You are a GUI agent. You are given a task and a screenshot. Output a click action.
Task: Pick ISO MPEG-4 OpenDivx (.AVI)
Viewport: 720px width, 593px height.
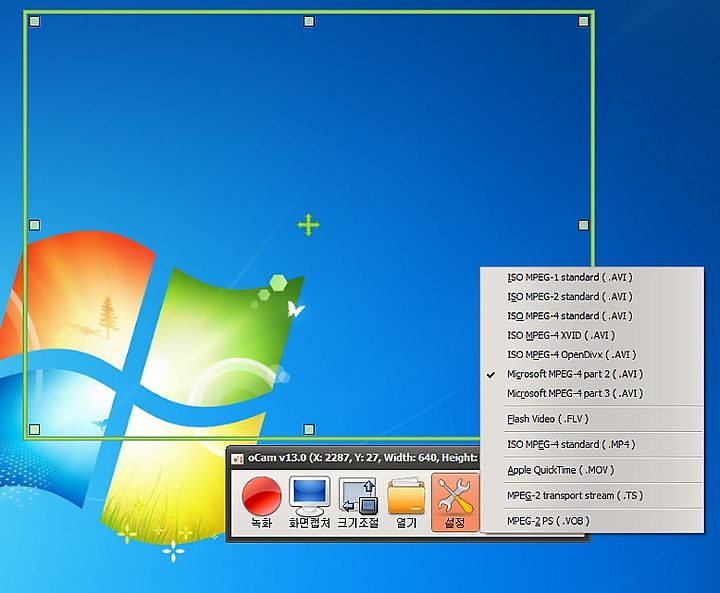(592, 355)
